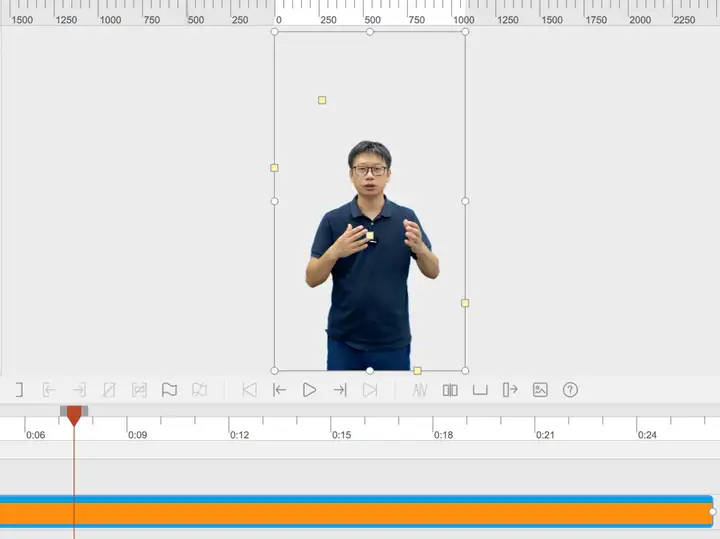Click the crossed-out range delete icon

click(x=109, y=390)
